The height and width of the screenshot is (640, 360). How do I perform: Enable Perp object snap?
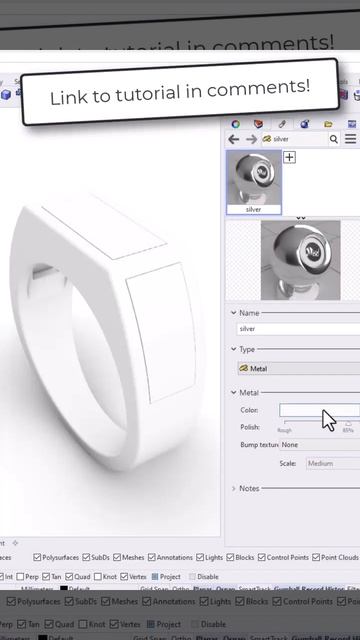20,577
